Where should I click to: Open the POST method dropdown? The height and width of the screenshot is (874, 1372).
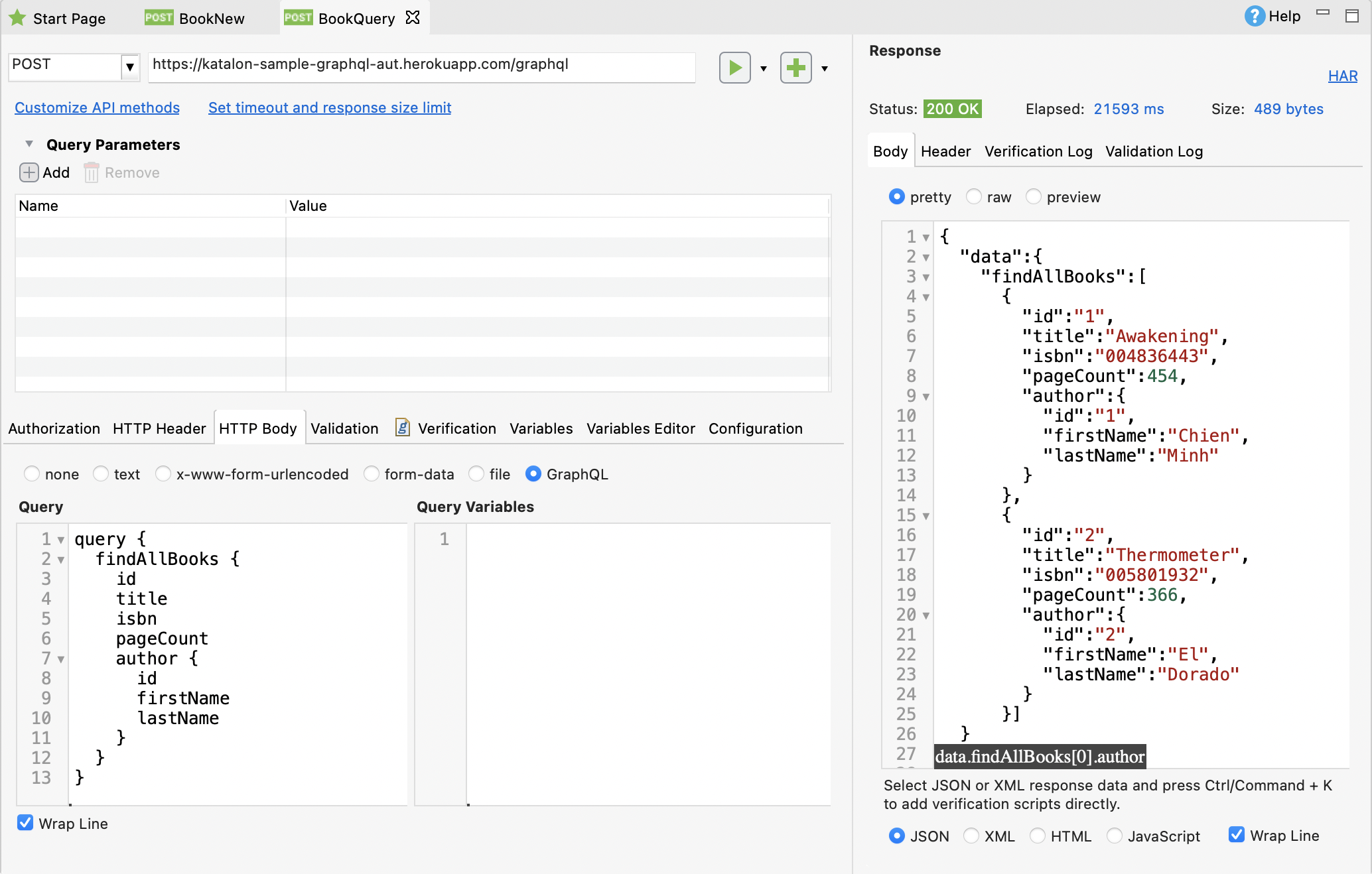pos(130,66)
